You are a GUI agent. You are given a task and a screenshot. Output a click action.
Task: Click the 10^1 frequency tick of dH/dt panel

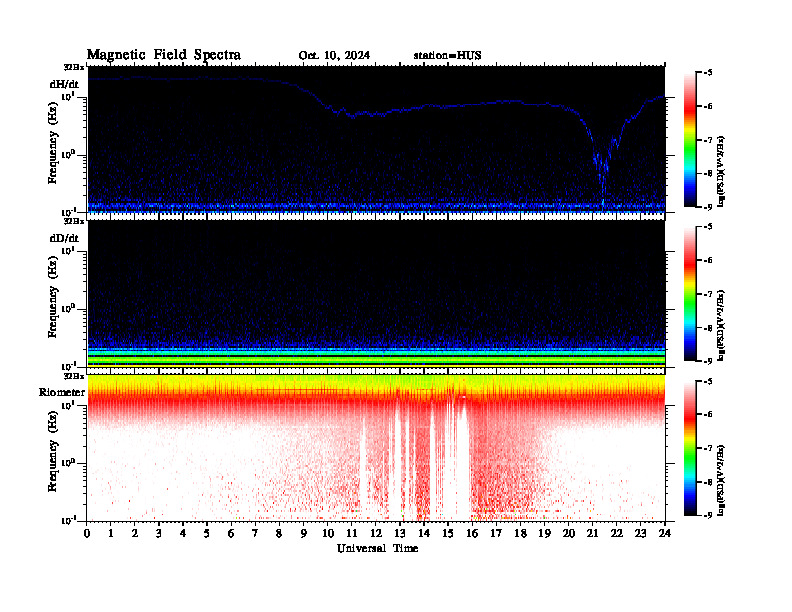point(68,96)
